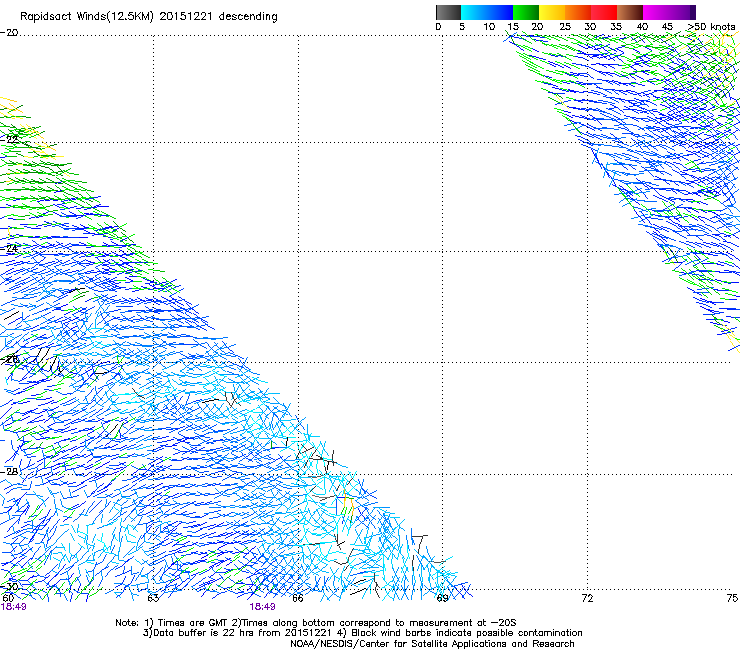The width and height of the screenshot is (740, 650).
Task: Click the '75' longitude axis label
Action: tap(732, 598)
